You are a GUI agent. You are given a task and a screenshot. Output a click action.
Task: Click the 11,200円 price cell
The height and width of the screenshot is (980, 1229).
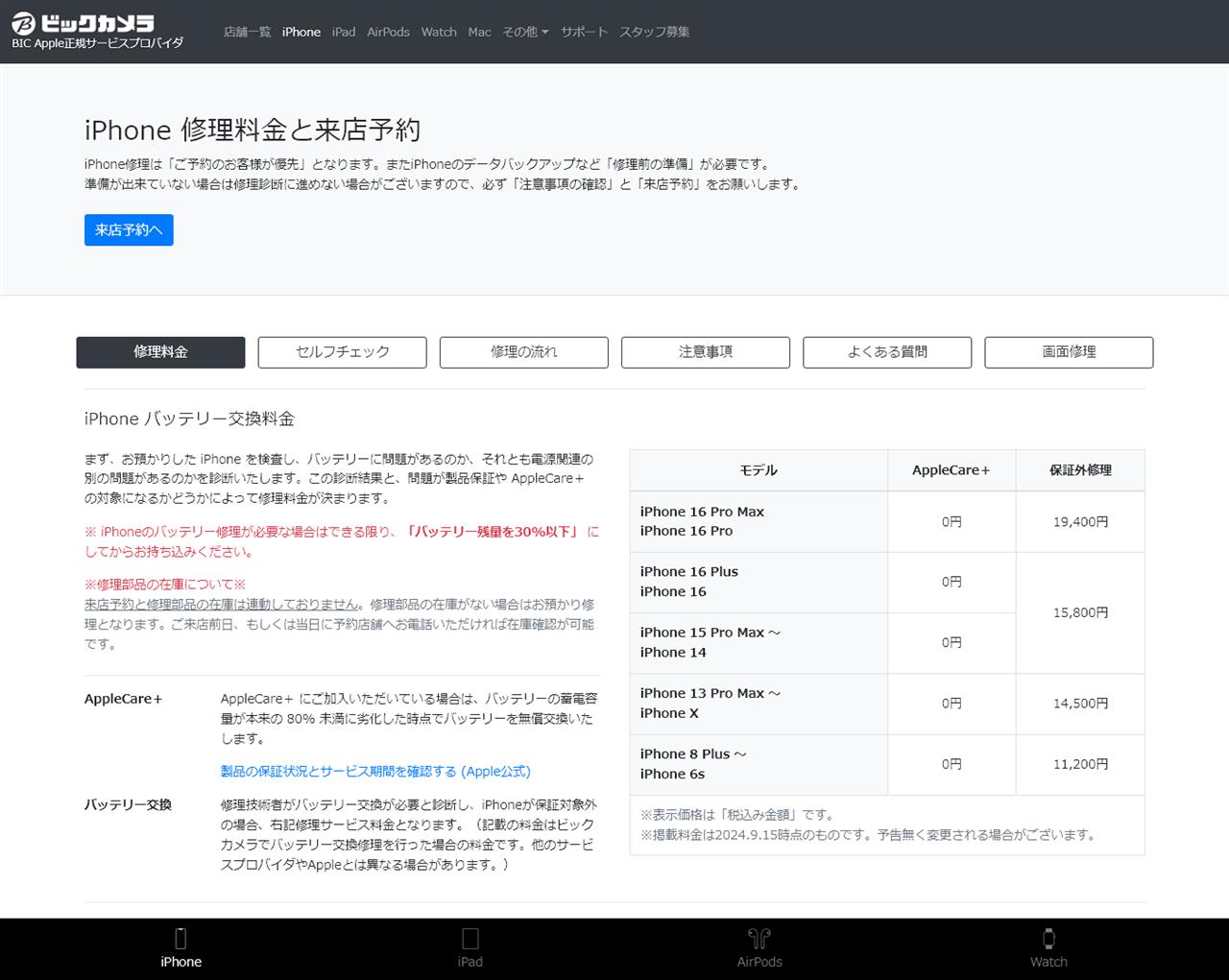click(x=1080, y=764)
